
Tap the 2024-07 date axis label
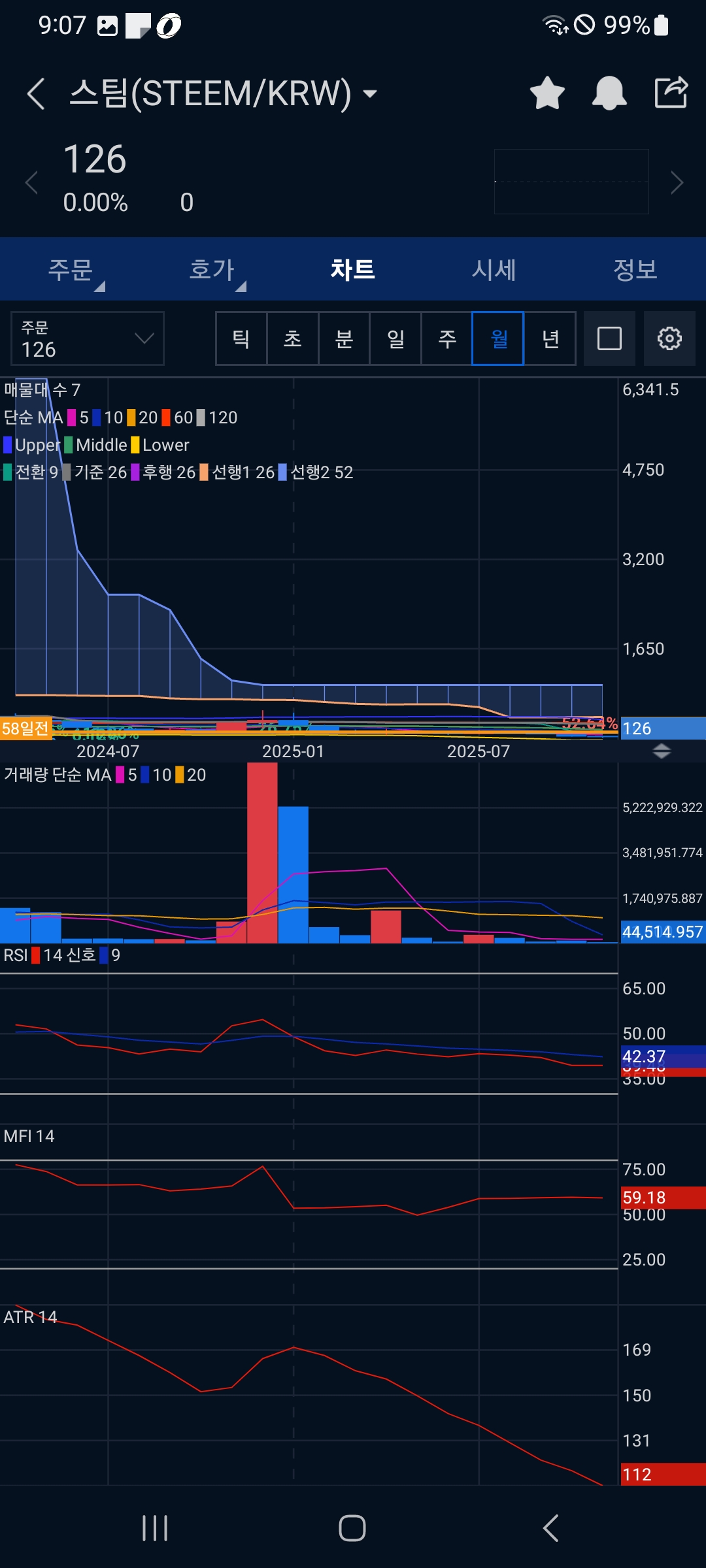coord(108,751)
